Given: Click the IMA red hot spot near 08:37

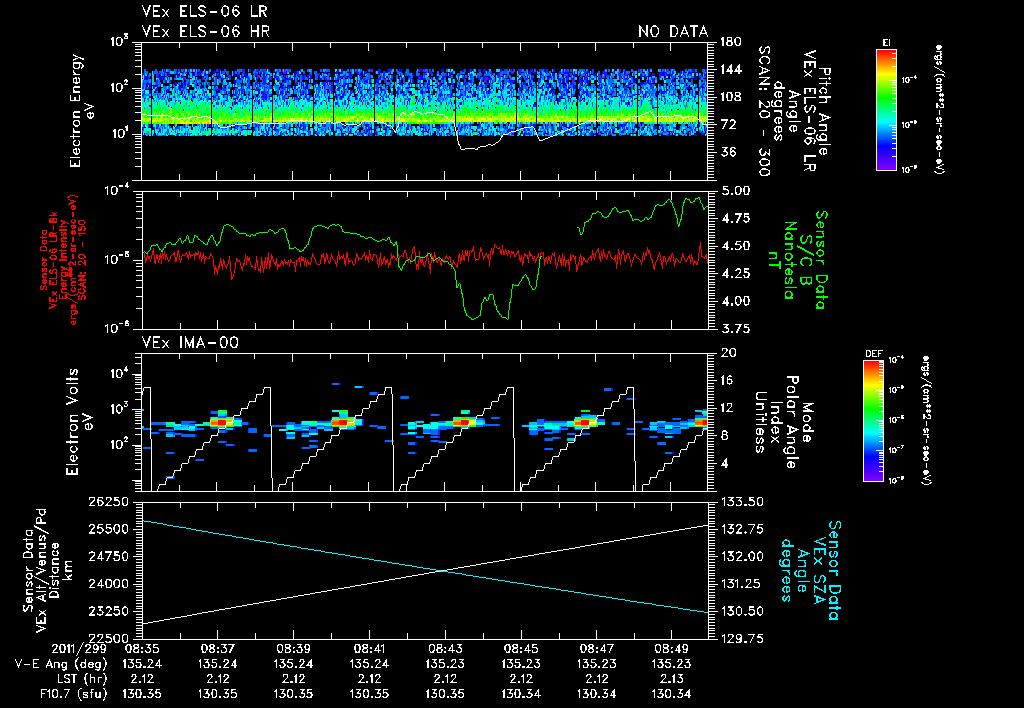Looking at the screenshot, I should pos(221,423).
